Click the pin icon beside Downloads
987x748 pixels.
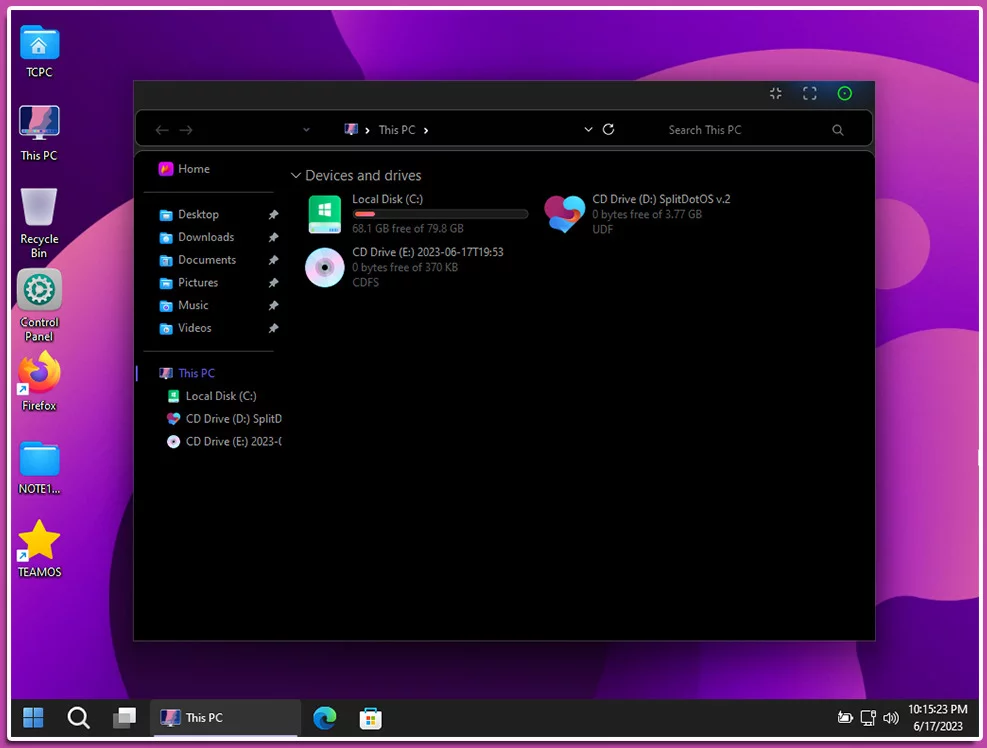(x=273, y=237)
